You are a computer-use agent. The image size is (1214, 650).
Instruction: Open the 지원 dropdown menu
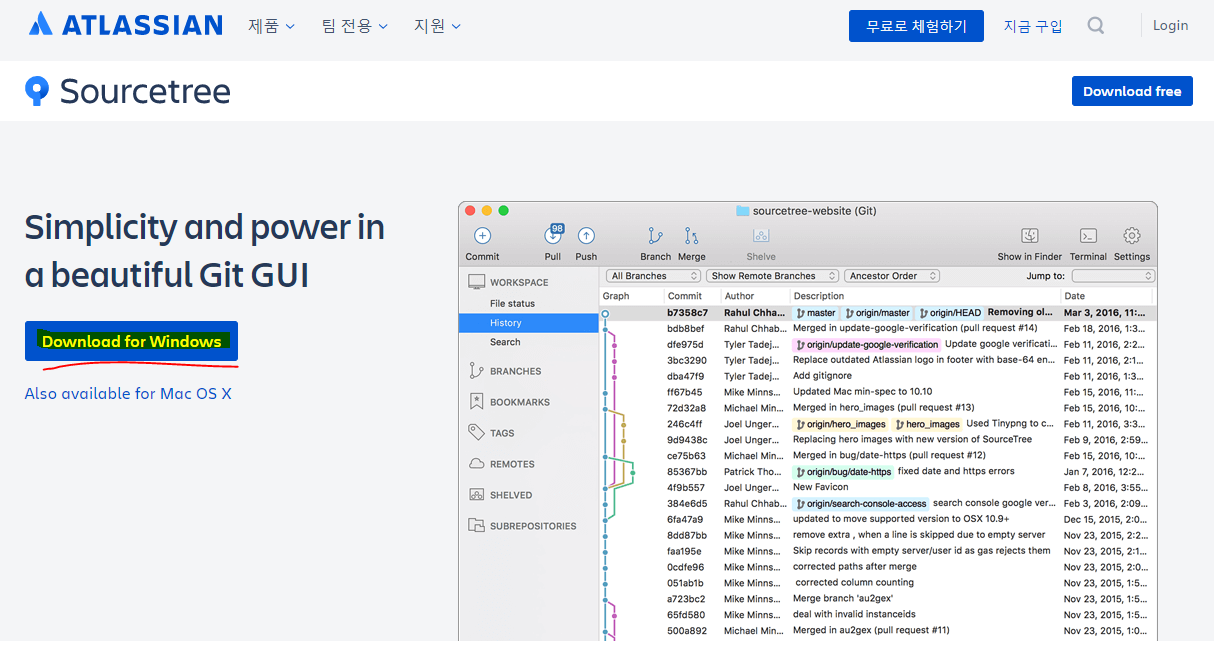(437, 26)
